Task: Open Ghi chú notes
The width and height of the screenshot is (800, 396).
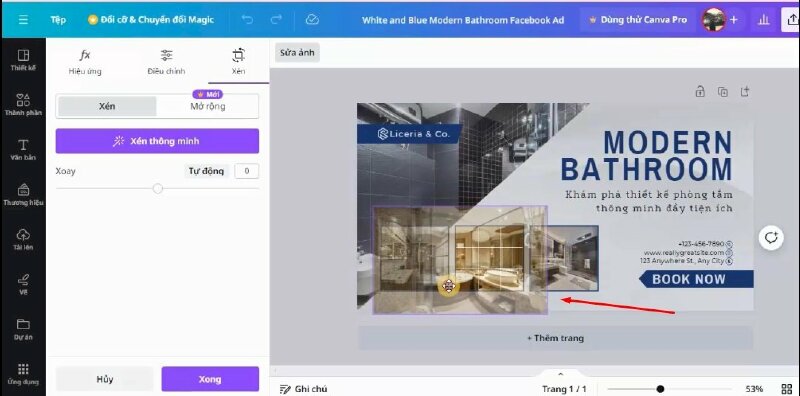Action: pos(304,389)
